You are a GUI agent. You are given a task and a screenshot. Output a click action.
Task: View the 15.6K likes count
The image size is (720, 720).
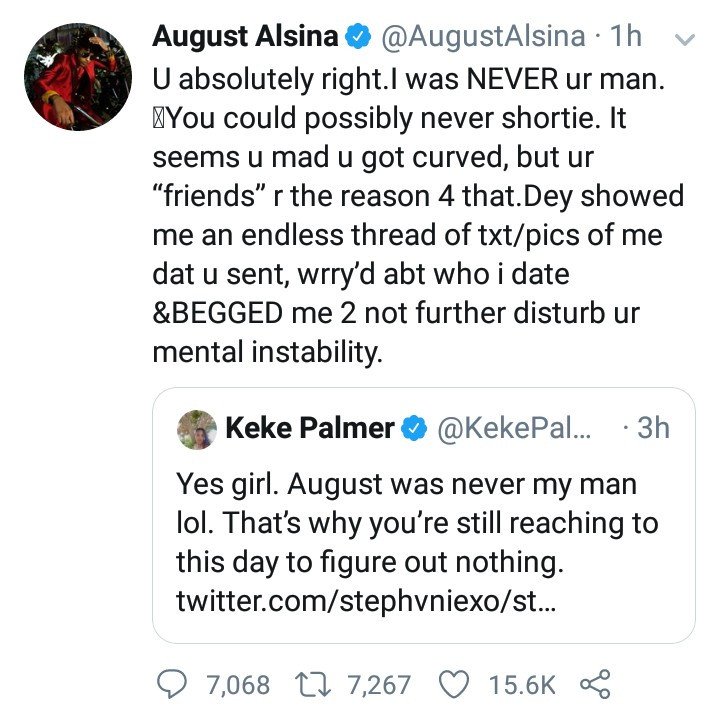point(522,685)
